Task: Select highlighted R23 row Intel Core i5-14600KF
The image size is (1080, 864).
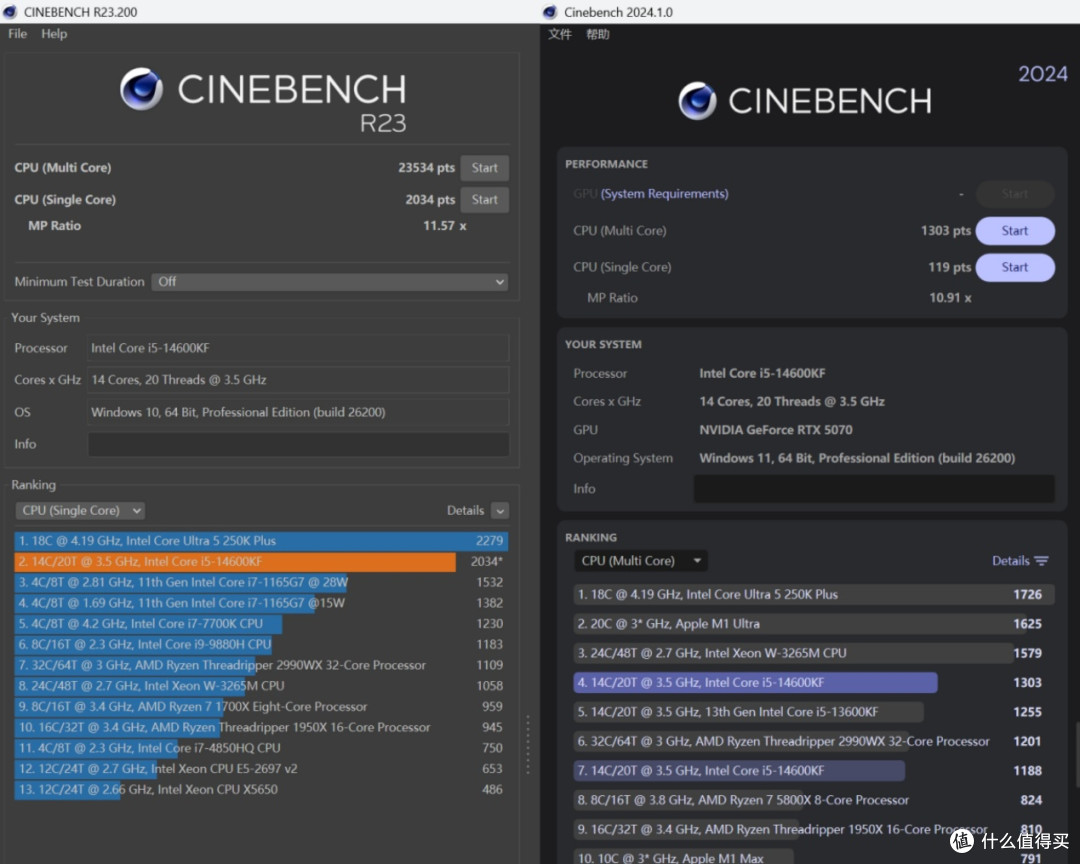Action: (x=261, y=562)
